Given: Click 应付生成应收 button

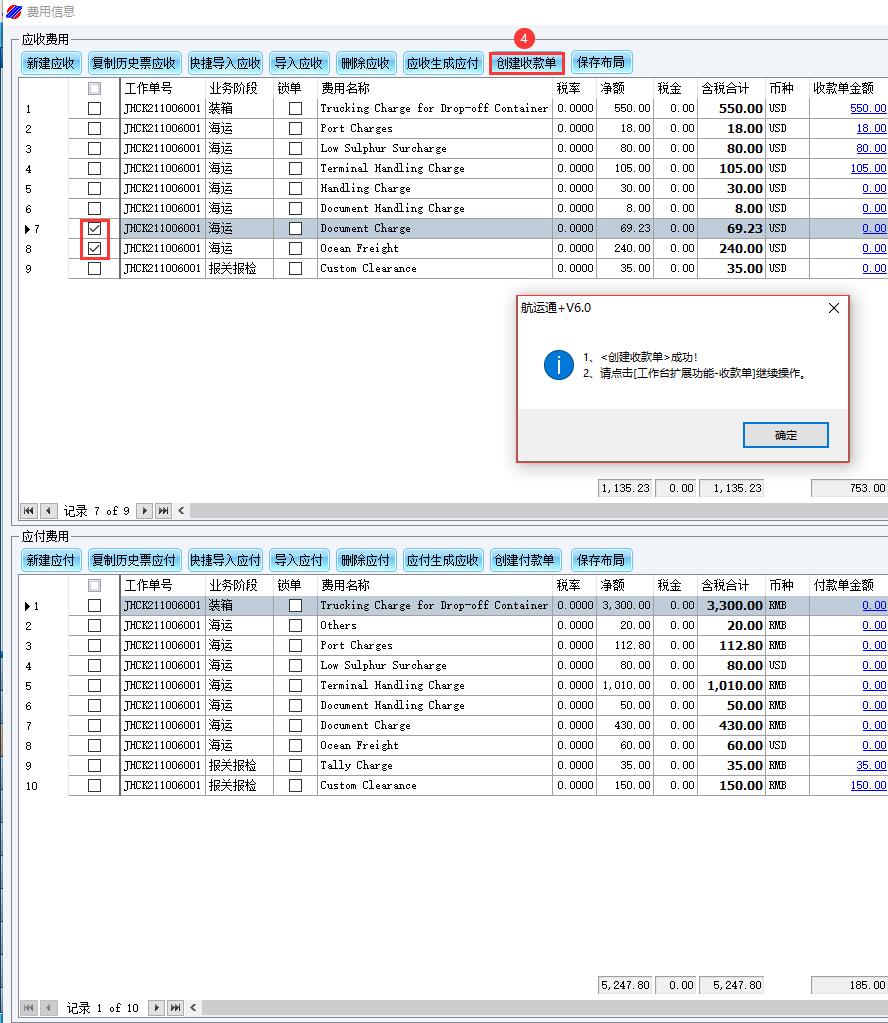Looking at the screenshot, I should click(443, 560).
